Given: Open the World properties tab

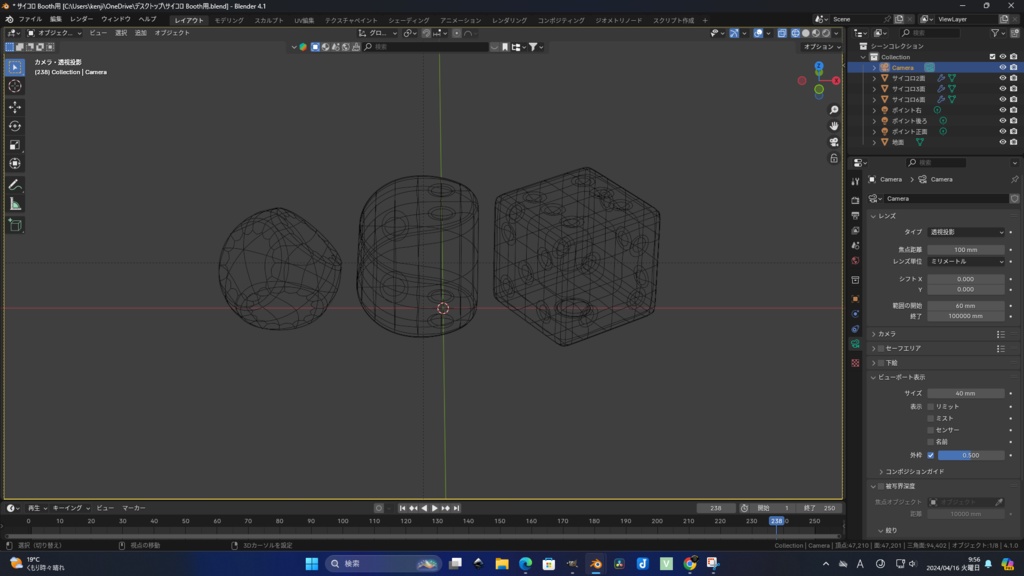Looking at the screenshot, I should coord(856,259).
